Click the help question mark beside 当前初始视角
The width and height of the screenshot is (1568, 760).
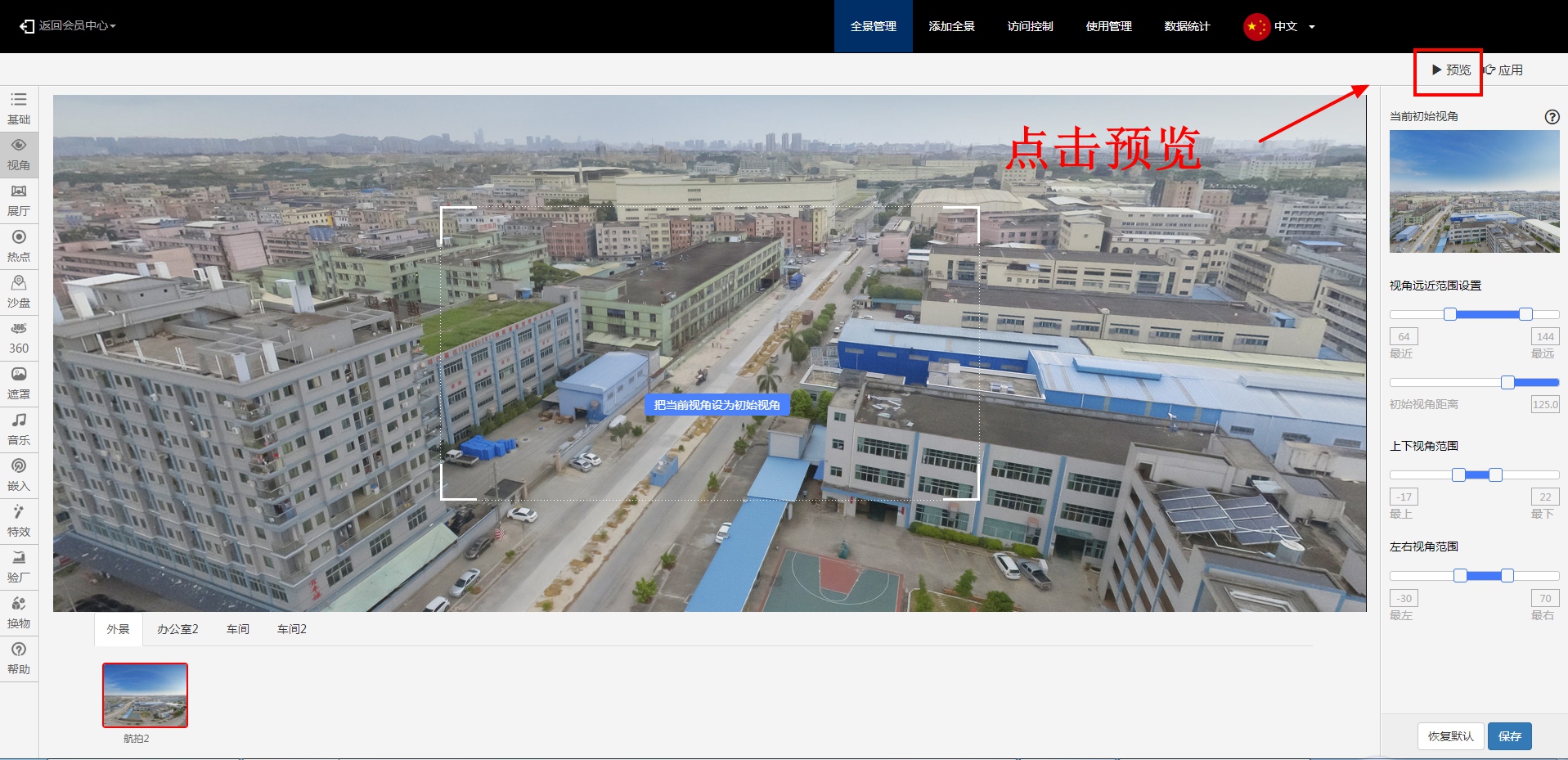coord(1552,117)
